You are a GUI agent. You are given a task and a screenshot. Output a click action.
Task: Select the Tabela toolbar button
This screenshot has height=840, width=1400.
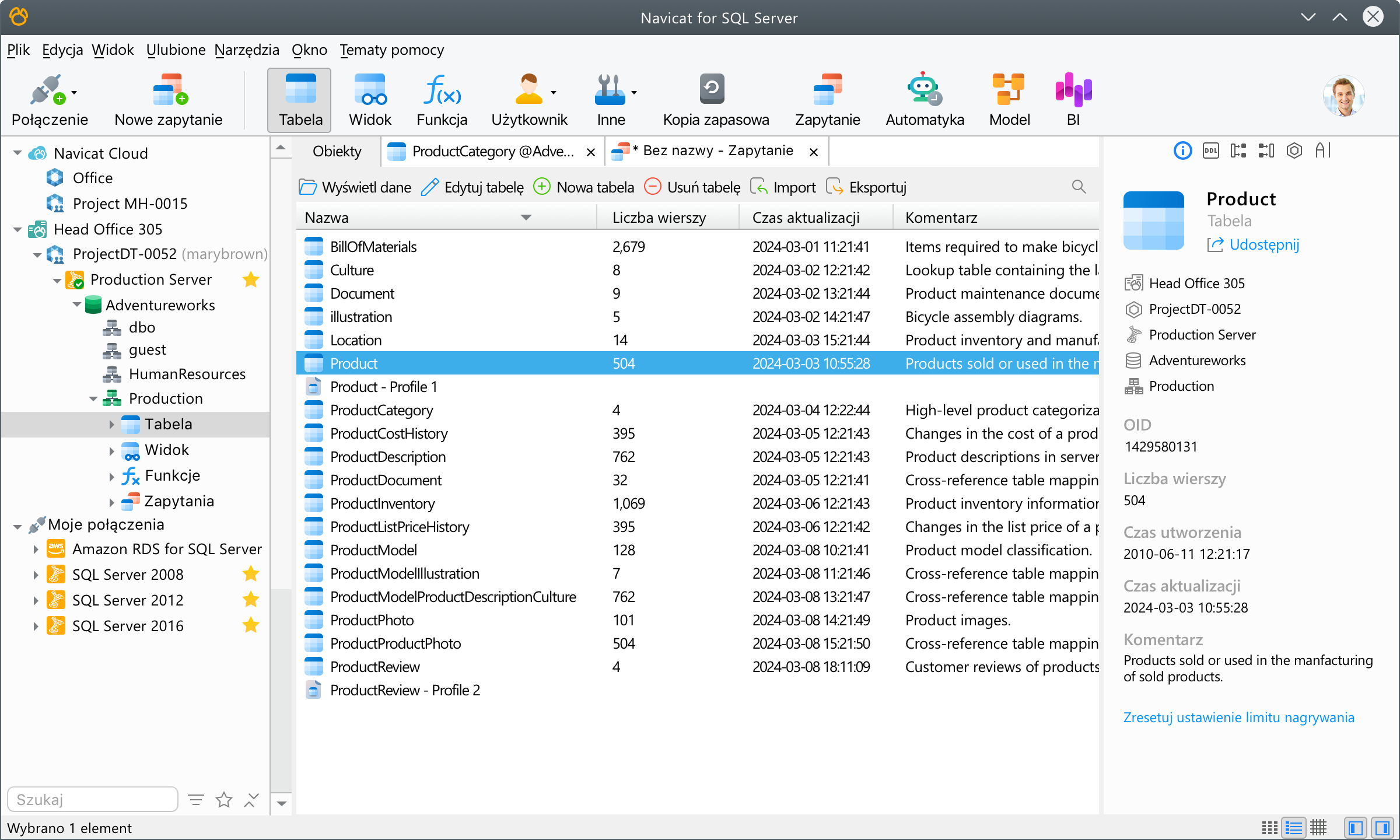300,100
